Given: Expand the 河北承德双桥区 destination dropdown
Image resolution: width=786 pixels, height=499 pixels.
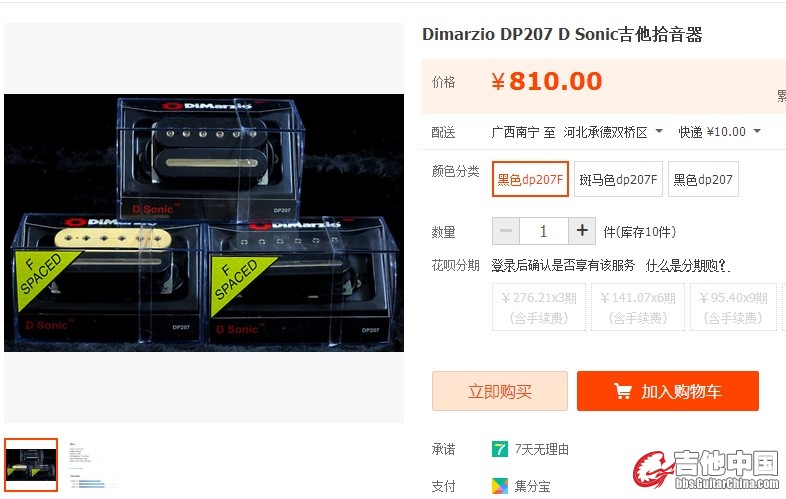Looking at the screenshot, I should tap(613, 132).
